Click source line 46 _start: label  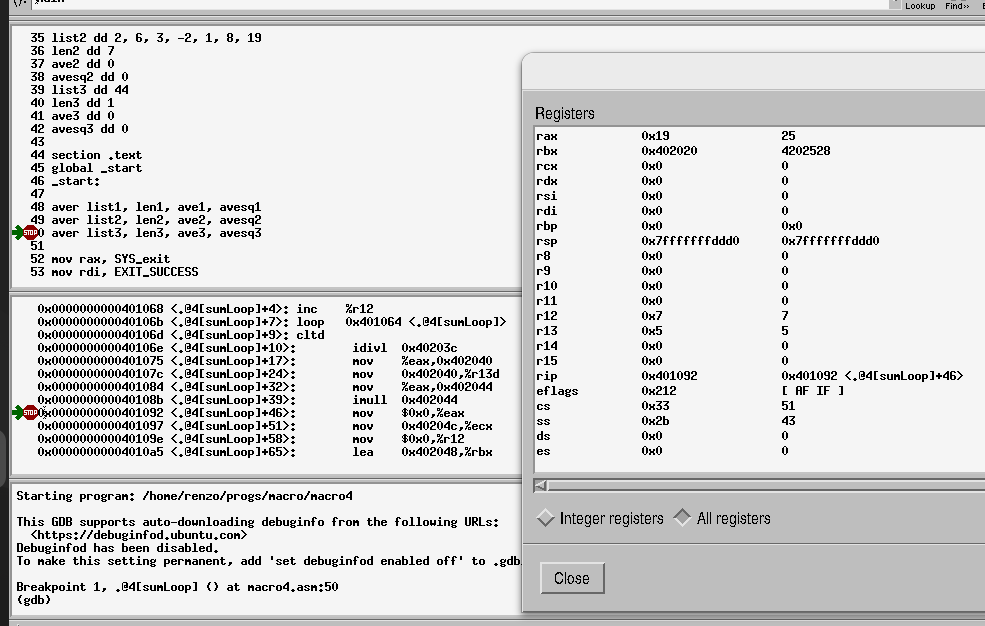point(65,181)
